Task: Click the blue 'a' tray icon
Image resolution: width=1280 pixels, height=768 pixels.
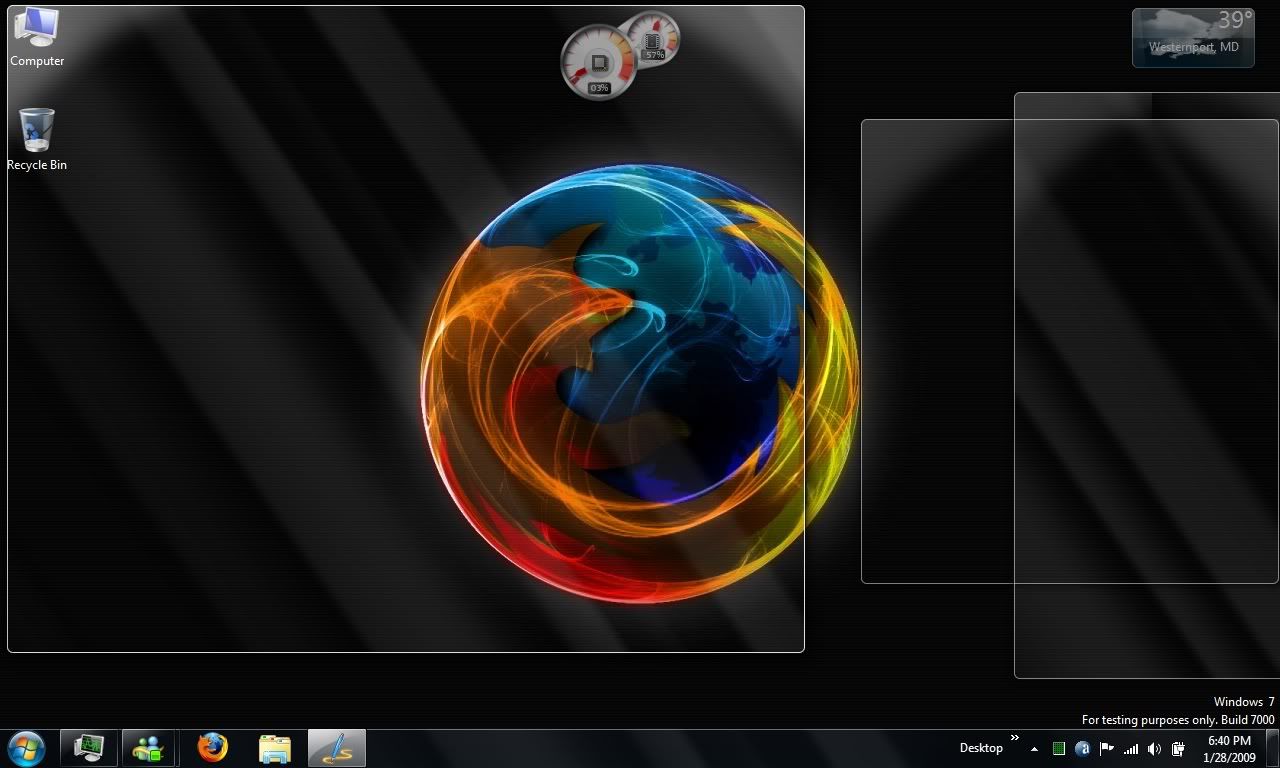Action: [x=1083, y=749]
